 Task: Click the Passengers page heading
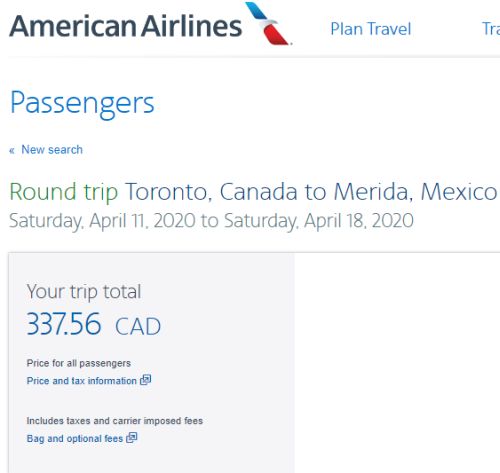[x=82, y=104]
